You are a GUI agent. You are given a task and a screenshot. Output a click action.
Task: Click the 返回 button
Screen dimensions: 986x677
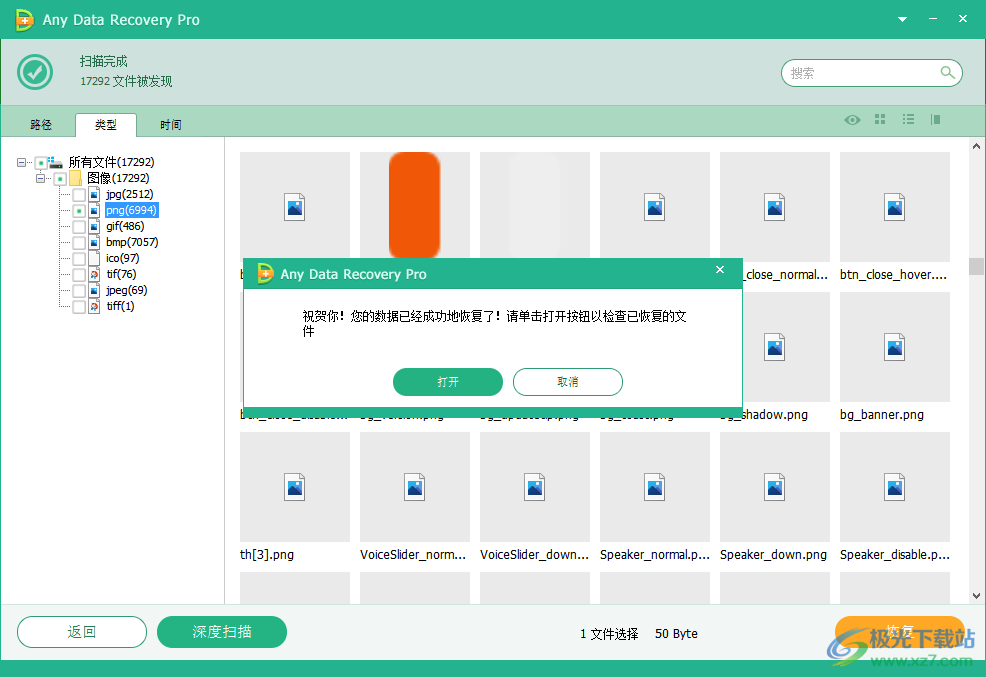pyautogui.click(x=82, y=632)
